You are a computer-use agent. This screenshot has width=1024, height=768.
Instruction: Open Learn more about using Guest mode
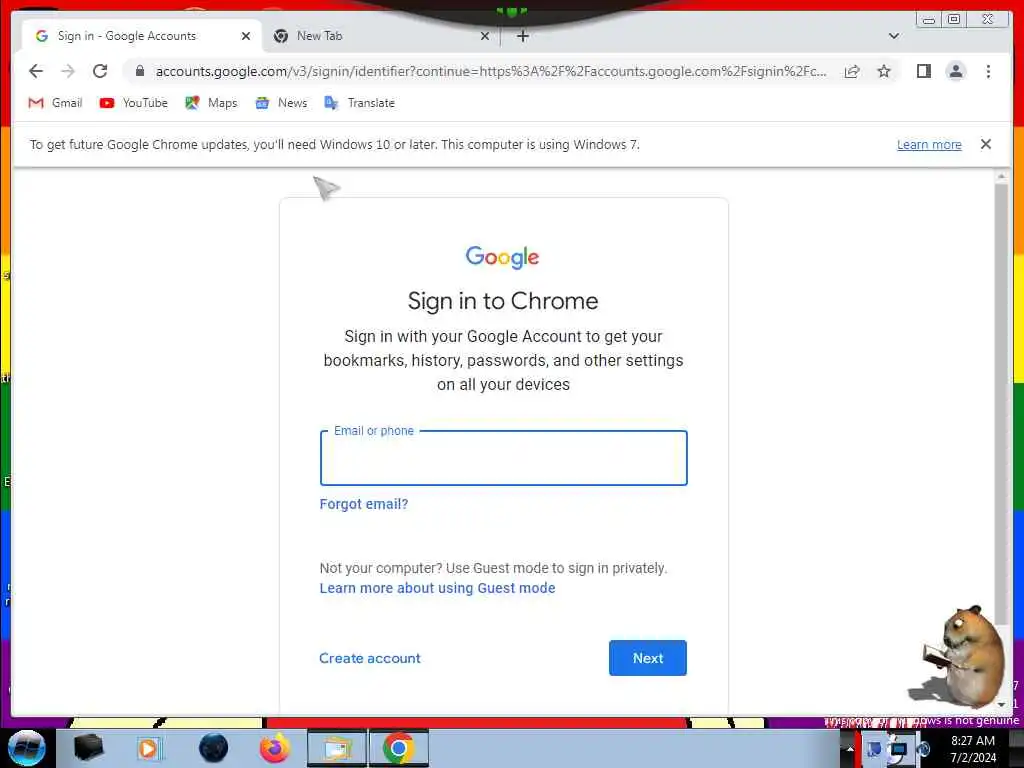(437, 588)
